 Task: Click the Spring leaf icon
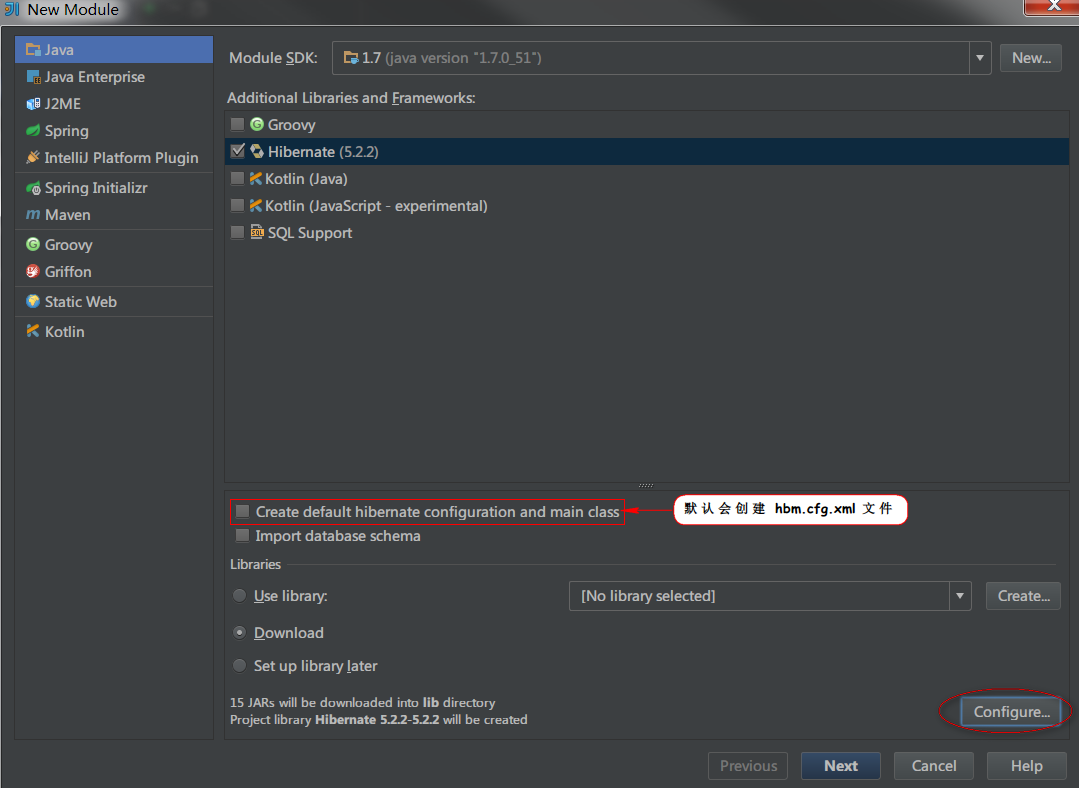tap(33, 130)
